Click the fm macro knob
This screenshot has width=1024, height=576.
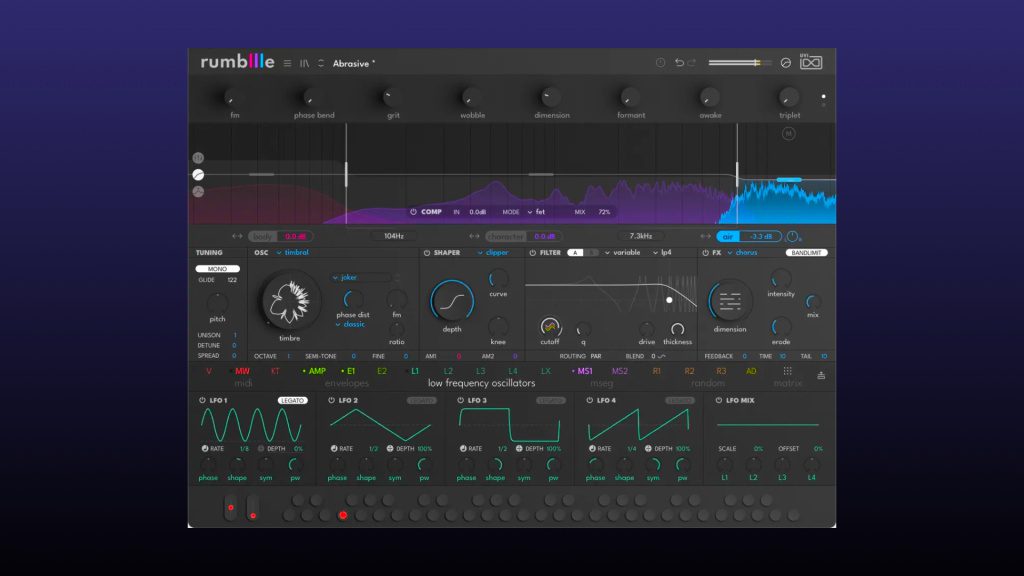coord(234,98)
